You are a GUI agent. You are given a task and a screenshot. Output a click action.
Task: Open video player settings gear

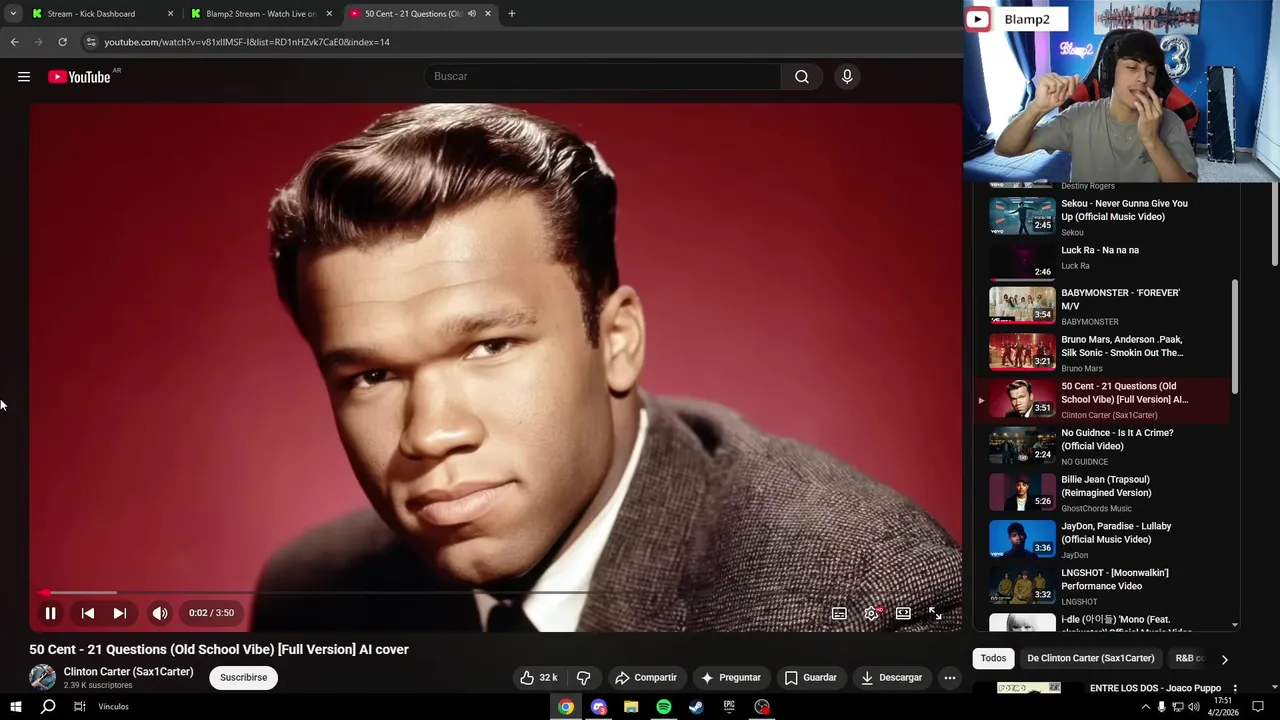[x=871, y=613]
